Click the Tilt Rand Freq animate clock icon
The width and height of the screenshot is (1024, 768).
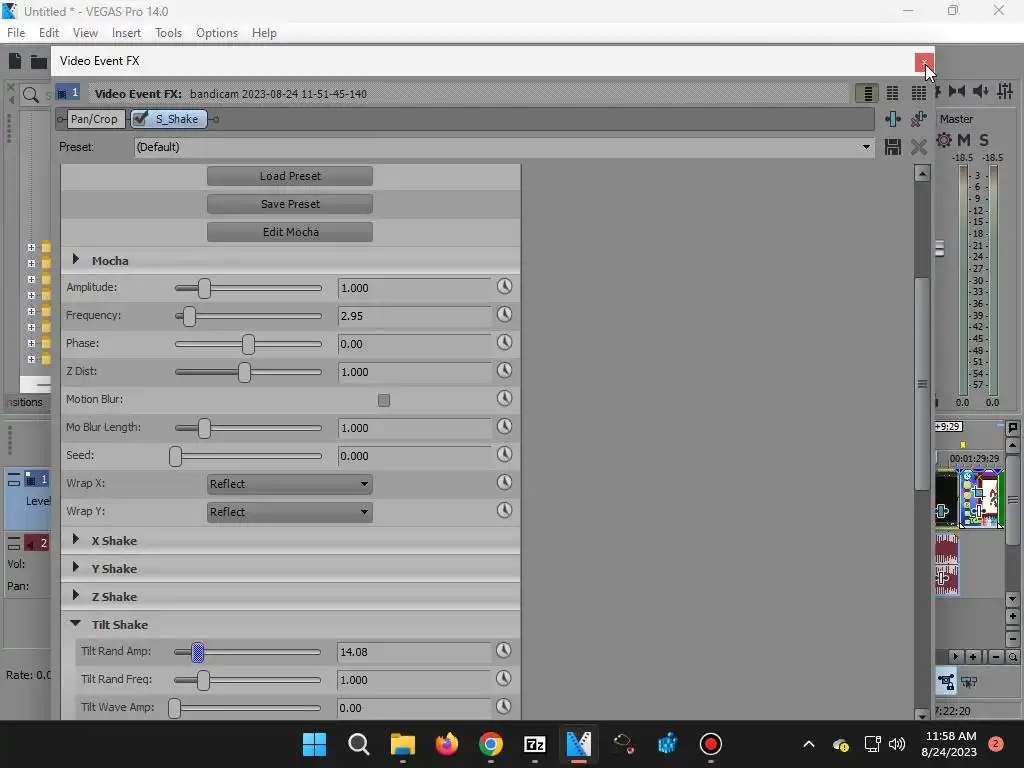click(x=504, y=679)
